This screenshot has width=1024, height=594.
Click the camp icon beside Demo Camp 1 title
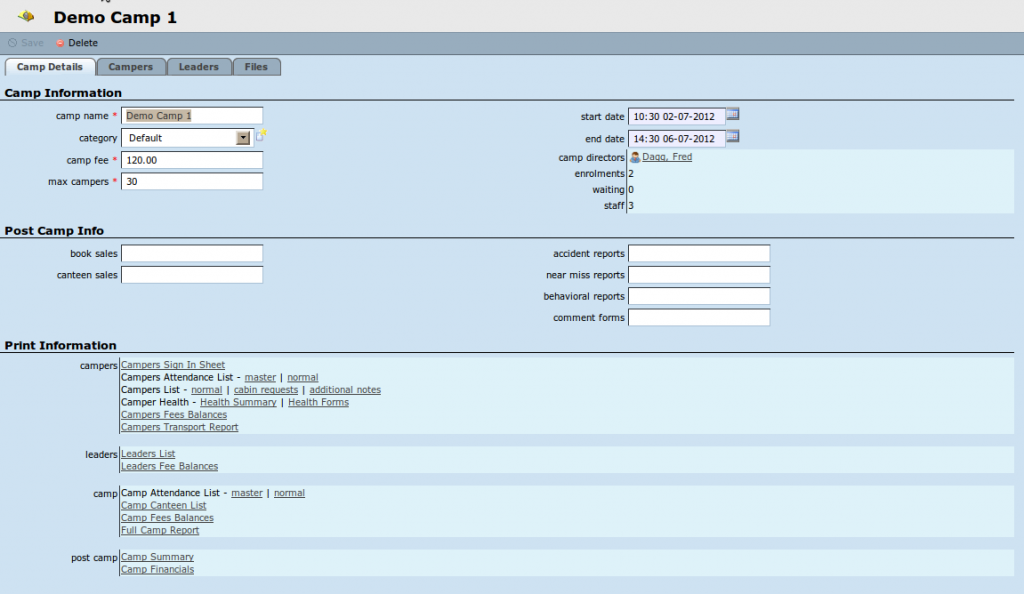pyautogui.click(x=28, y=16)
